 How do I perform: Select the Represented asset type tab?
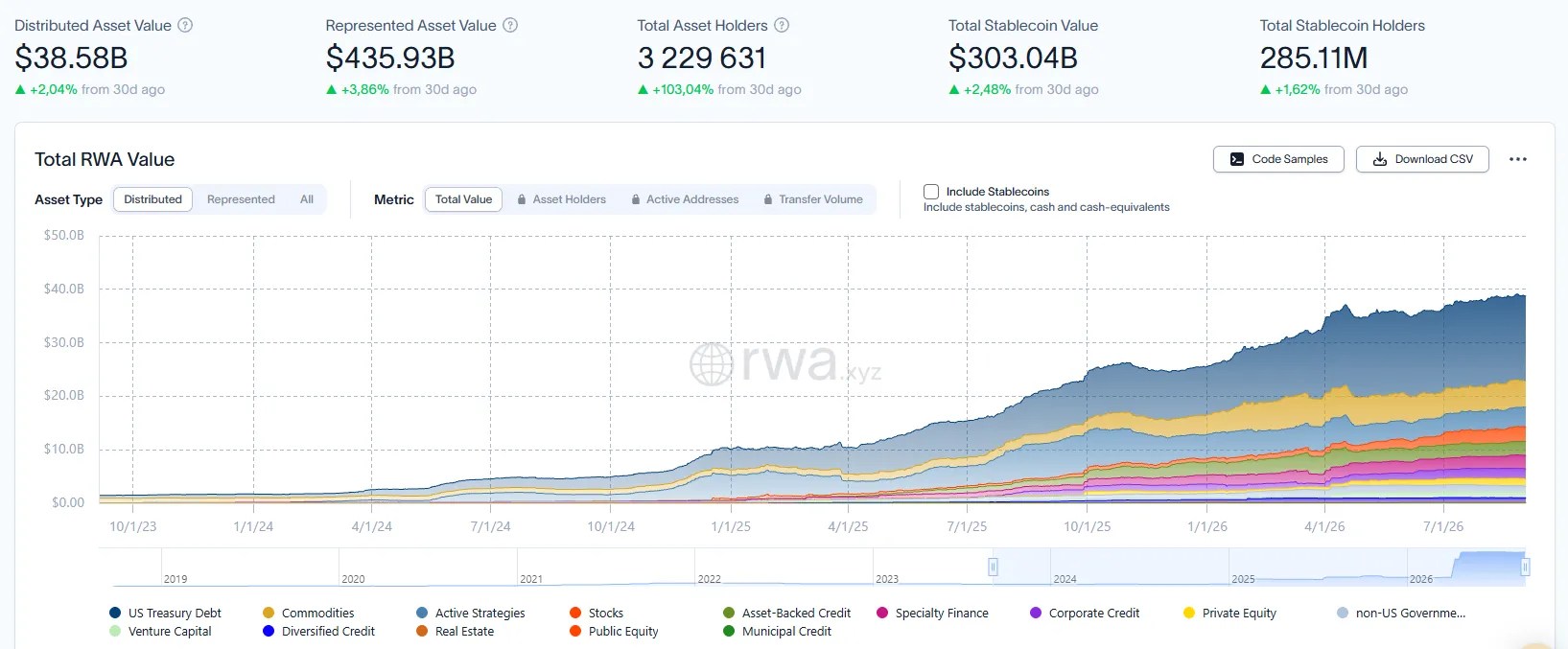241,199
